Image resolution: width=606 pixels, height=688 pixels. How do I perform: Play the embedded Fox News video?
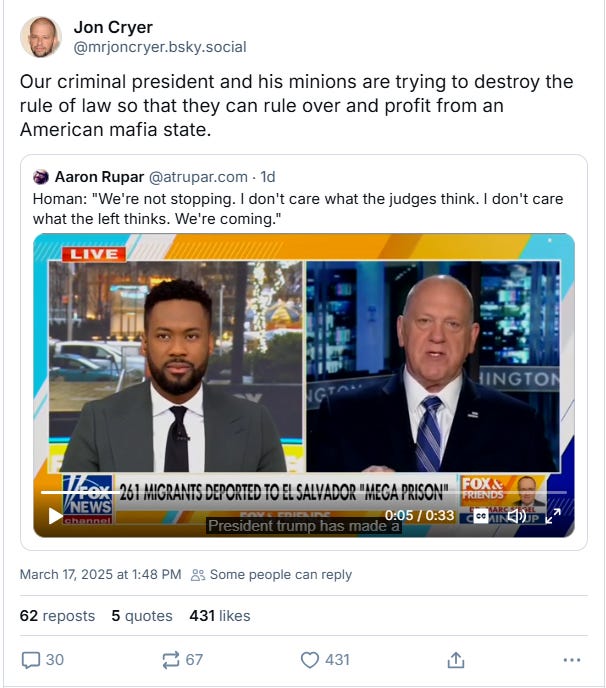[55, 516]
